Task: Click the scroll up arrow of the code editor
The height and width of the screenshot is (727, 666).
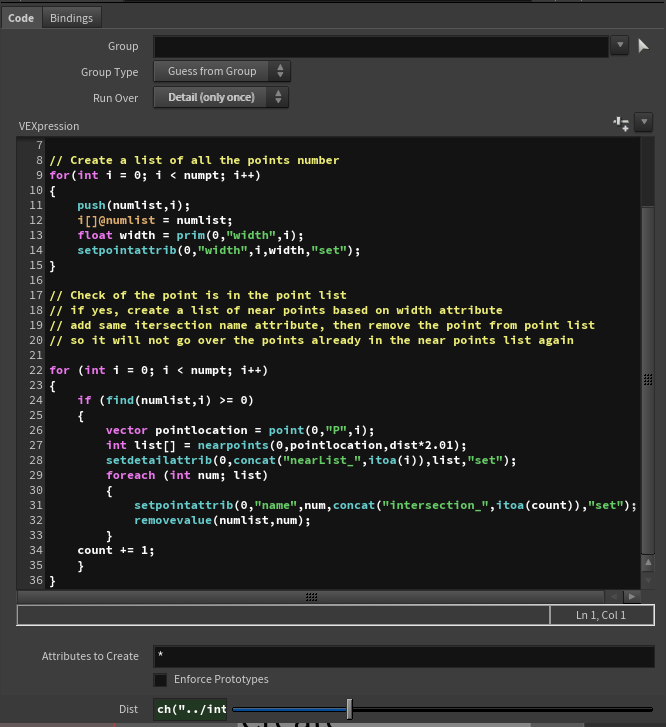Action: pos(648,562)
